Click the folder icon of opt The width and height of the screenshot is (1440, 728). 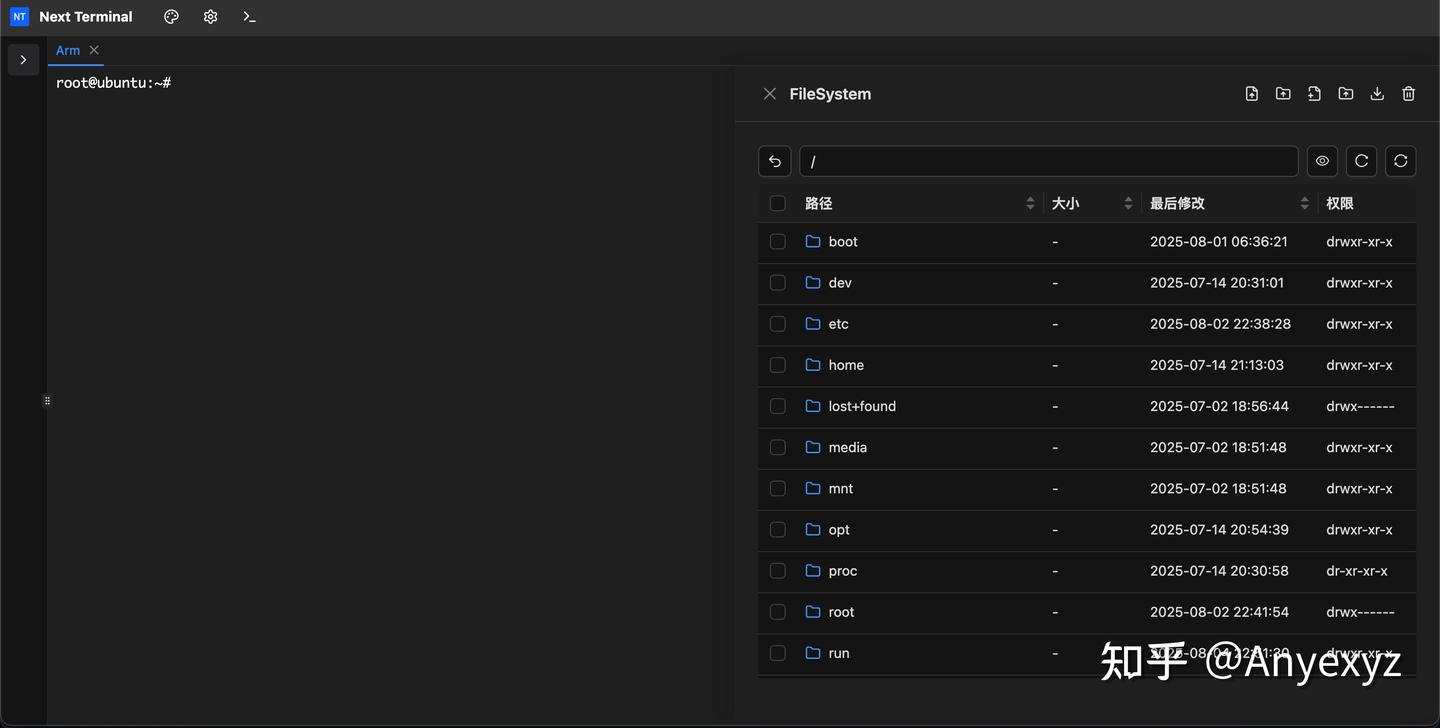pyautogui.click(x=813, y=530)
